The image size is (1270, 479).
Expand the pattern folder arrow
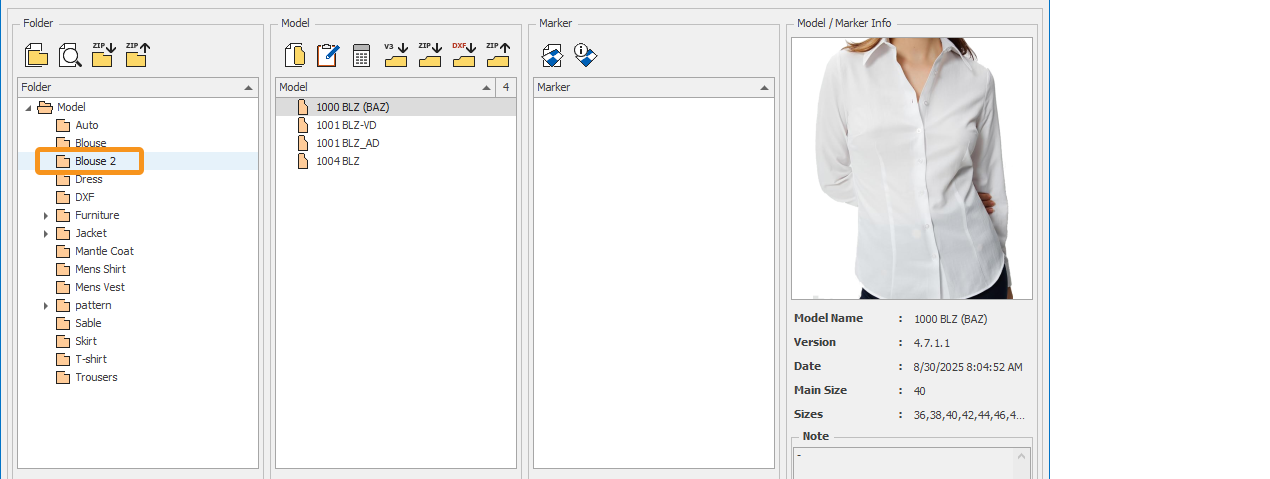tap(46, 305)
